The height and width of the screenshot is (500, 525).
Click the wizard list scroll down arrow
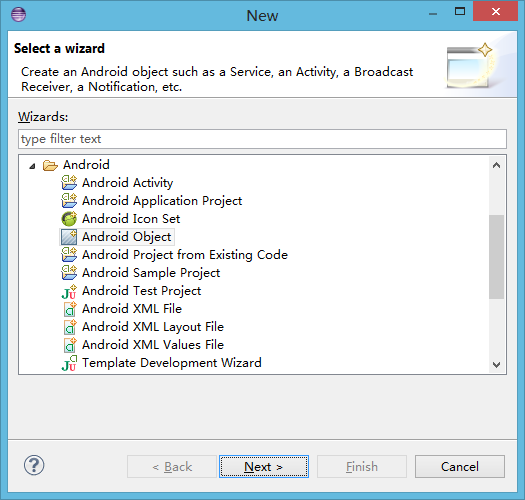[x=497, y=364]
